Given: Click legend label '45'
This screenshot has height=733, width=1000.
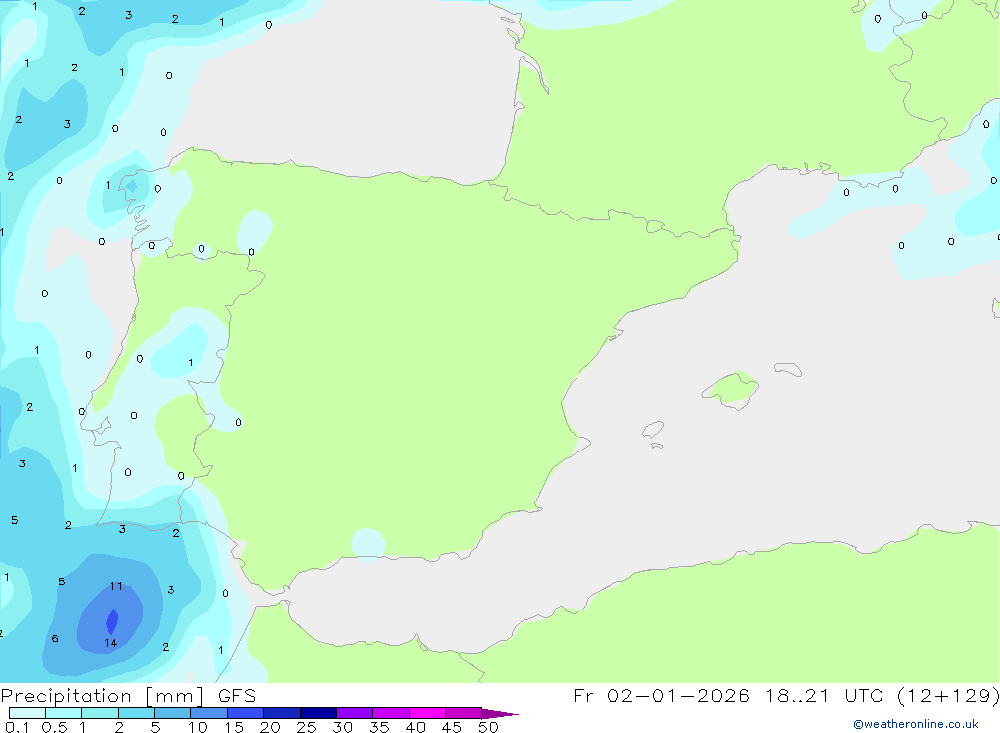Looking at the screenshot, I should 452,727.
